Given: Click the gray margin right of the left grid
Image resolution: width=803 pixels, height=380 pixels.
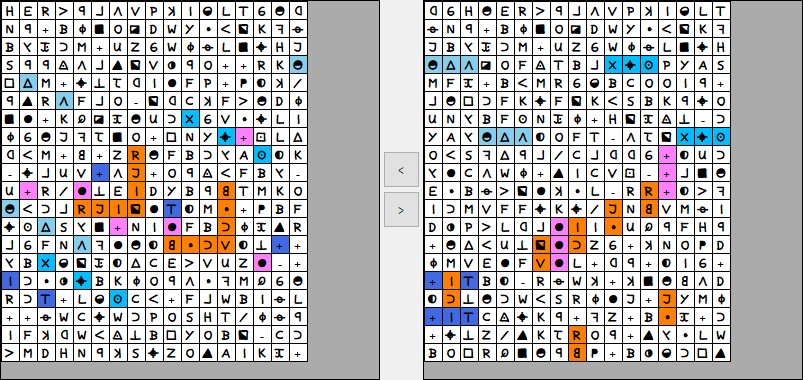Looking at the screenshot, I should tap(343, 181).
